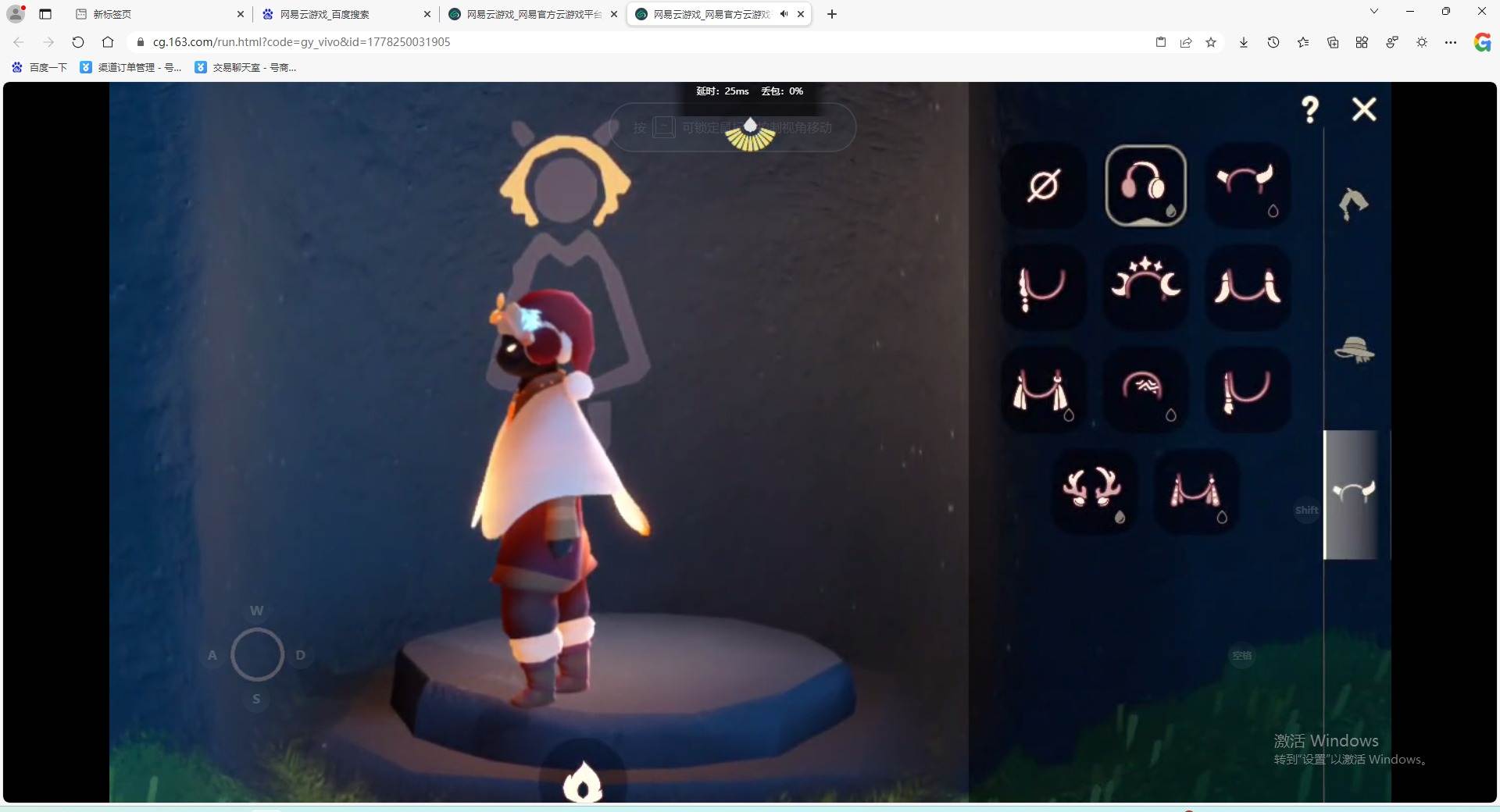Open the closet help question mark
This screenshot has width=1500, height=812.
click(x=1310, y=109)
